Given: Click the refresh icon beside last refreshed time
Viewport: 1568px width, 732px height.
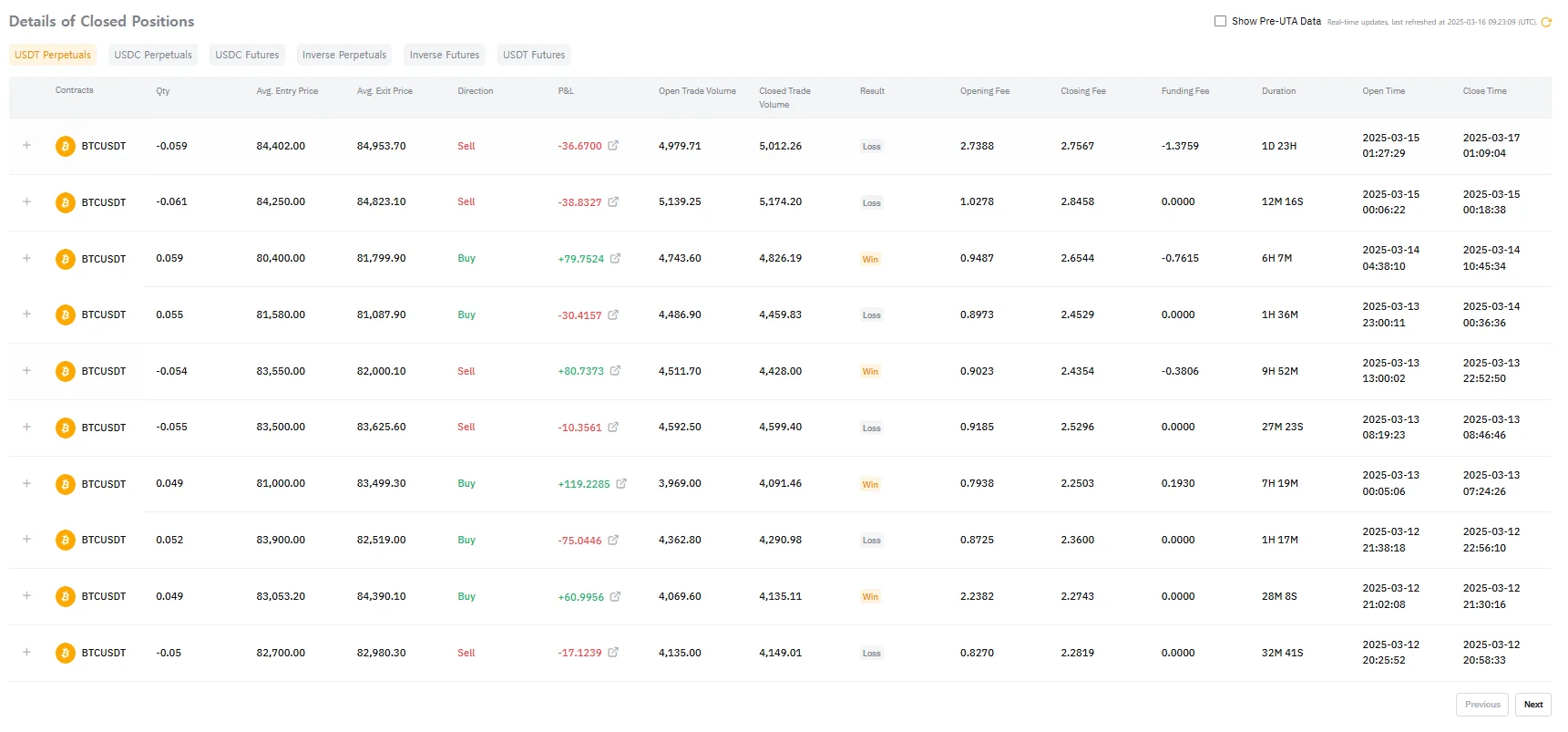Looking at the screenshot, I should pos(1546,22).
